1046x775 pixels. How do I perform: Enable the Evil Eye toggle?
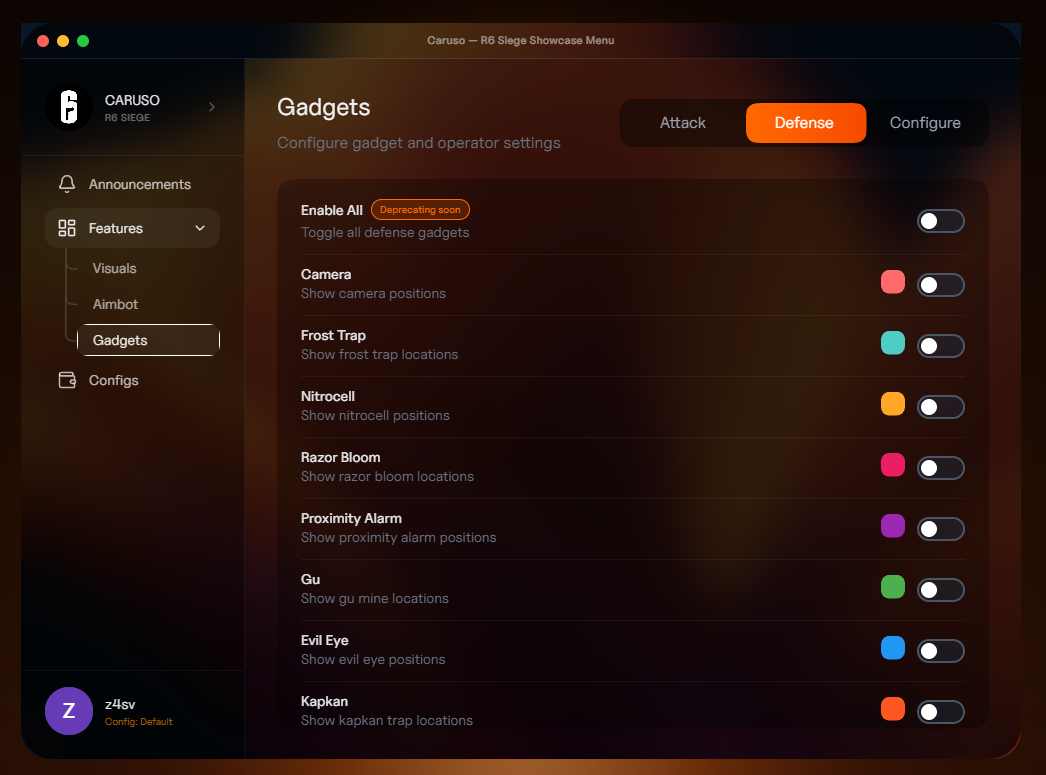(941, 652)
